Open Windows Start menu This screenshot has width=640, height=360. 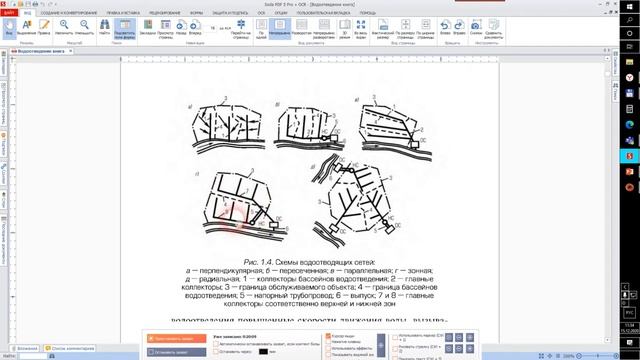pyautogui.click(x=629, y=7)
